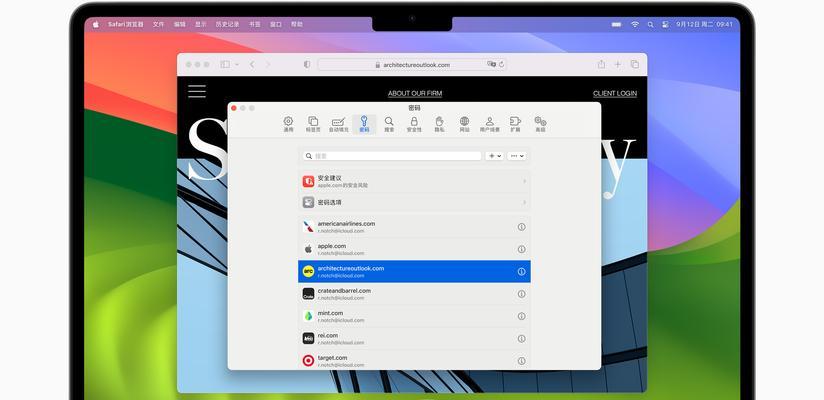Toggle the Safari sidebar

(225, 64)
